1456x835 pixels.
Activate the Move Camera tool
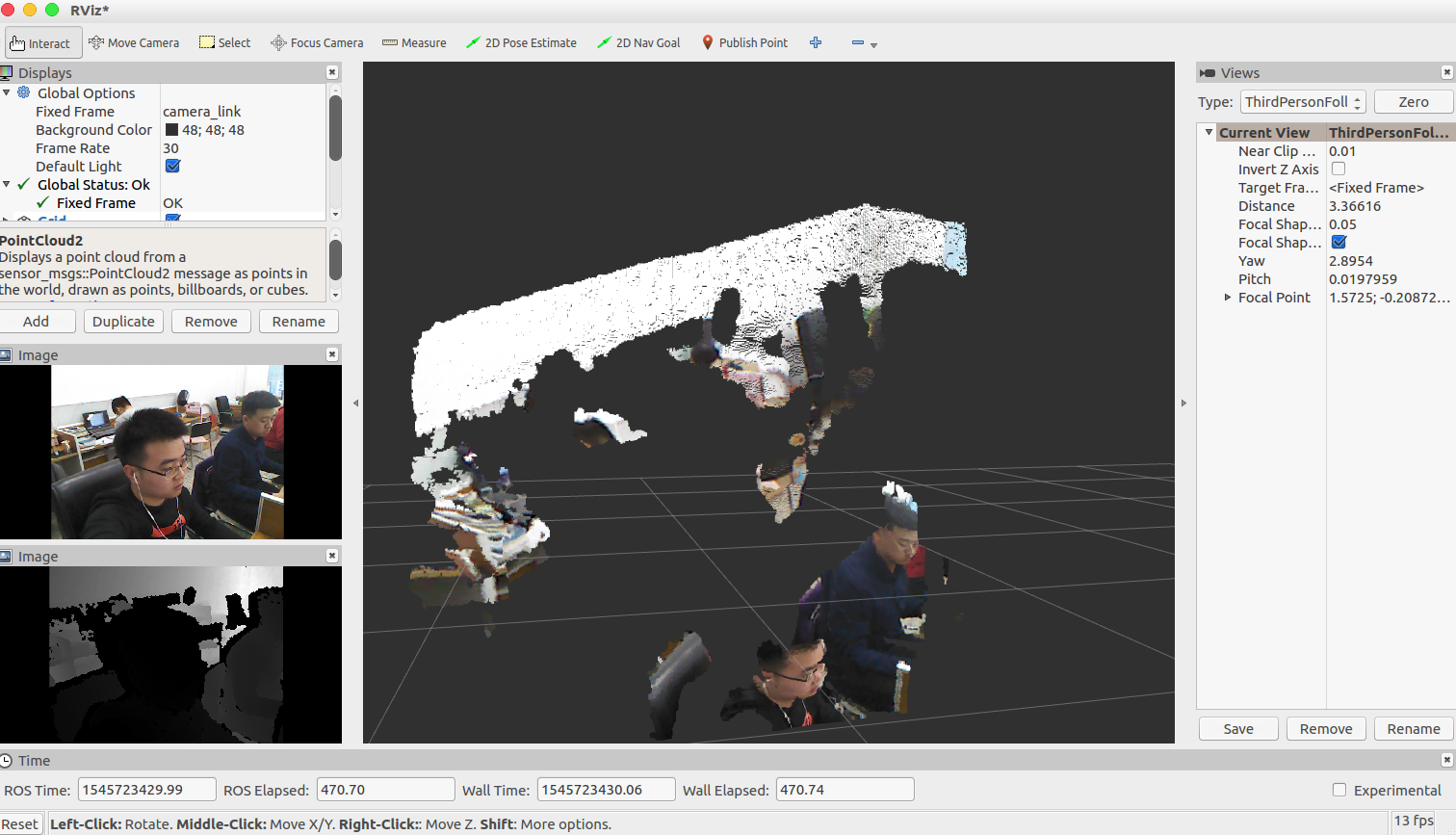pyautogui.click(x=134, y=42)
